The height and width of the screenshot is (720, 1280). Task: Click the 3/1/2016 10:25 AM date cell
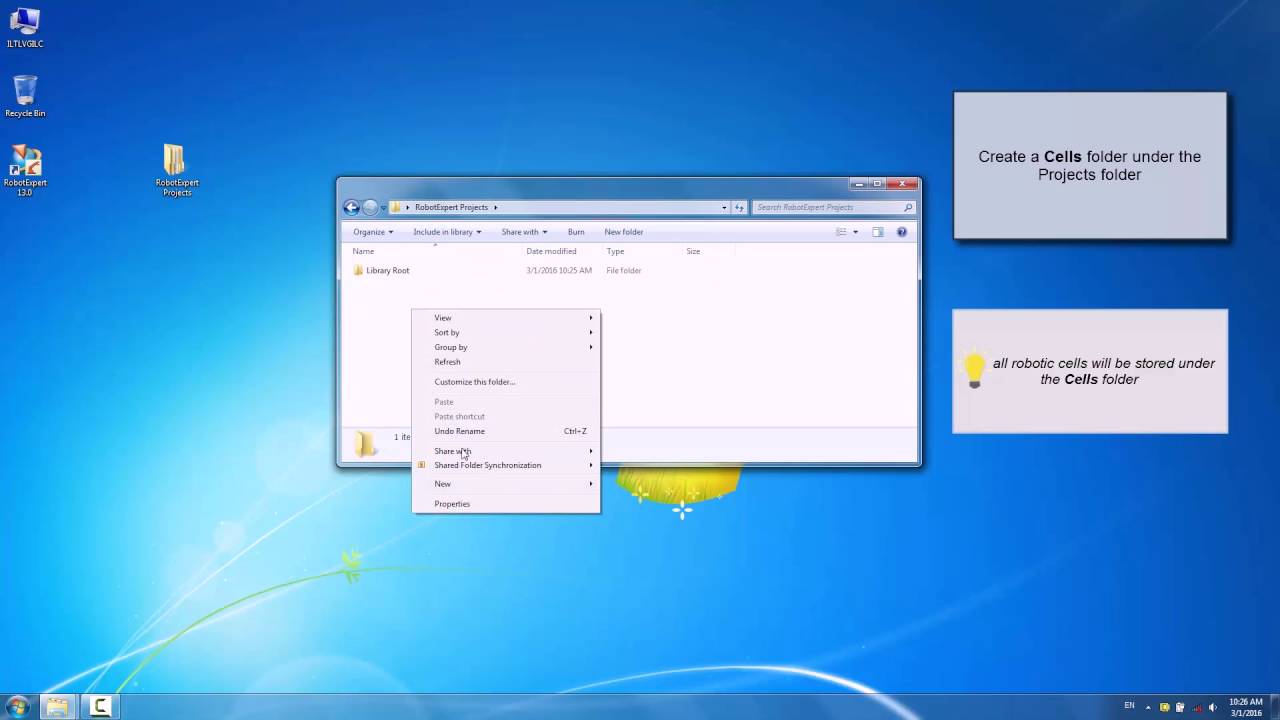tap(559, 270)
